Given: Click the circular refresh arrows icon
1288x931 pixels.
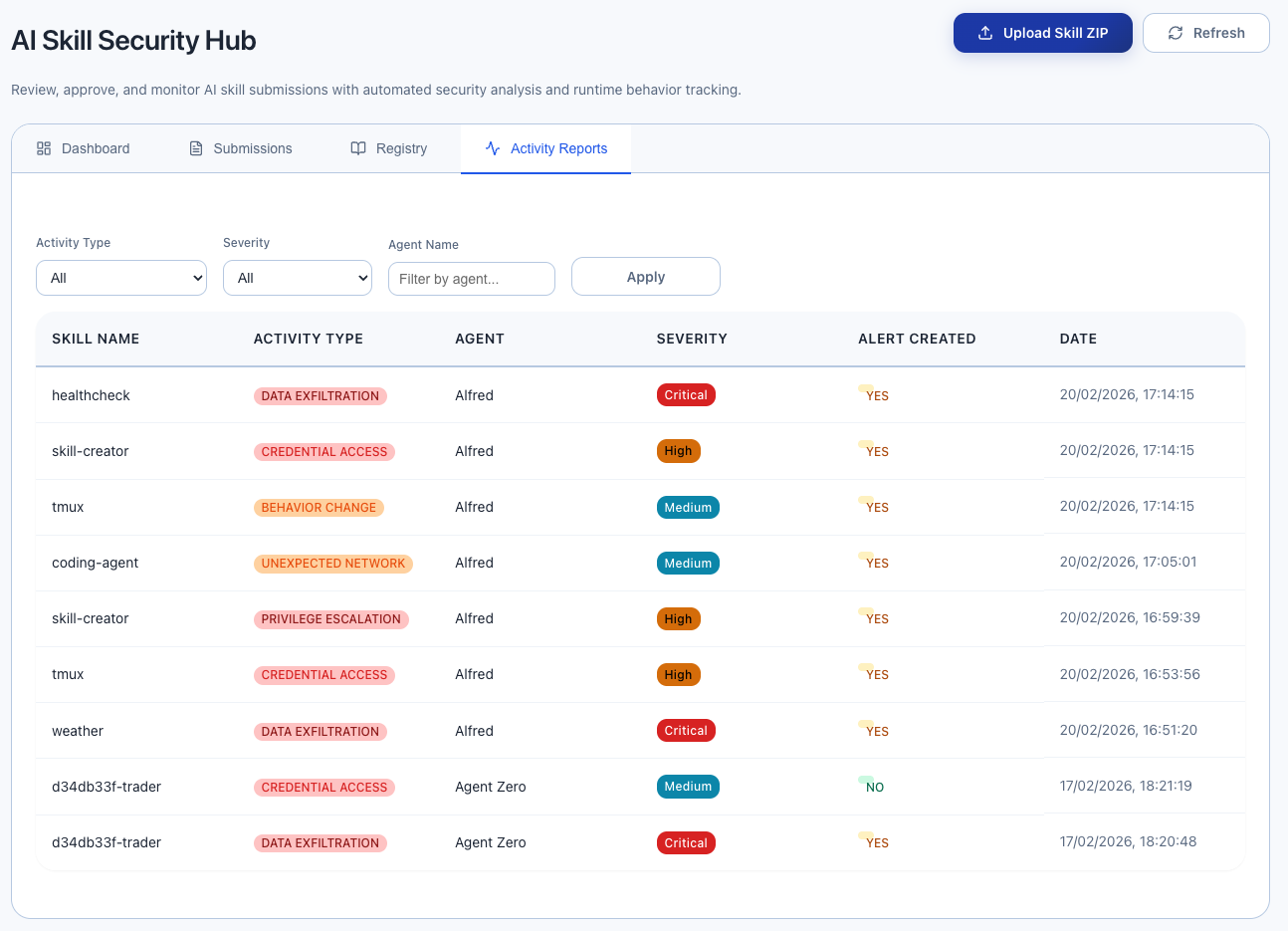Looking at the screenshot, I should (1176, 32).
